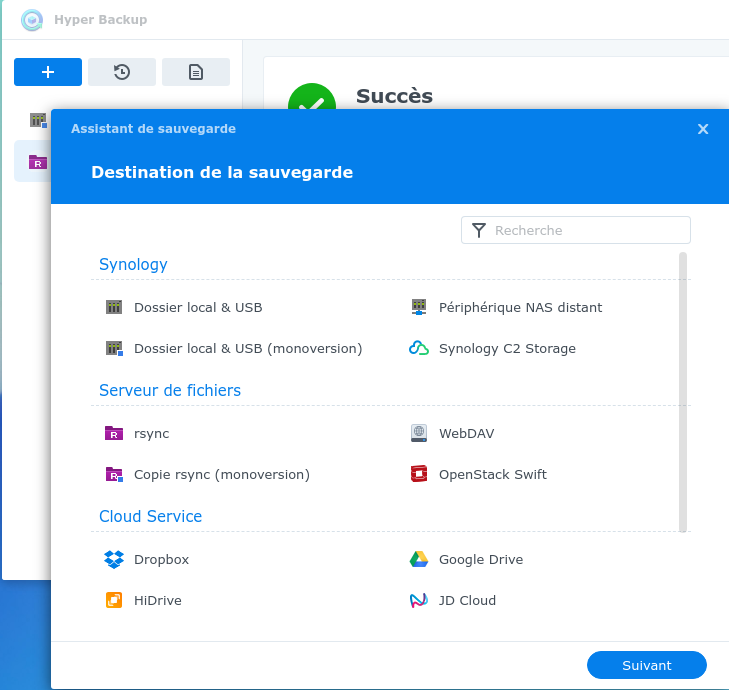
Task: Click the Périphérique NAS distant label
Action: 520,307
